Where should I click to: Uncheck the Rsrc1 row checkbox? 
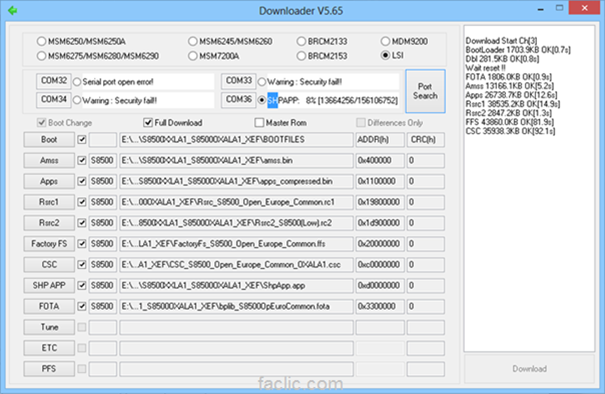(82, 202)
